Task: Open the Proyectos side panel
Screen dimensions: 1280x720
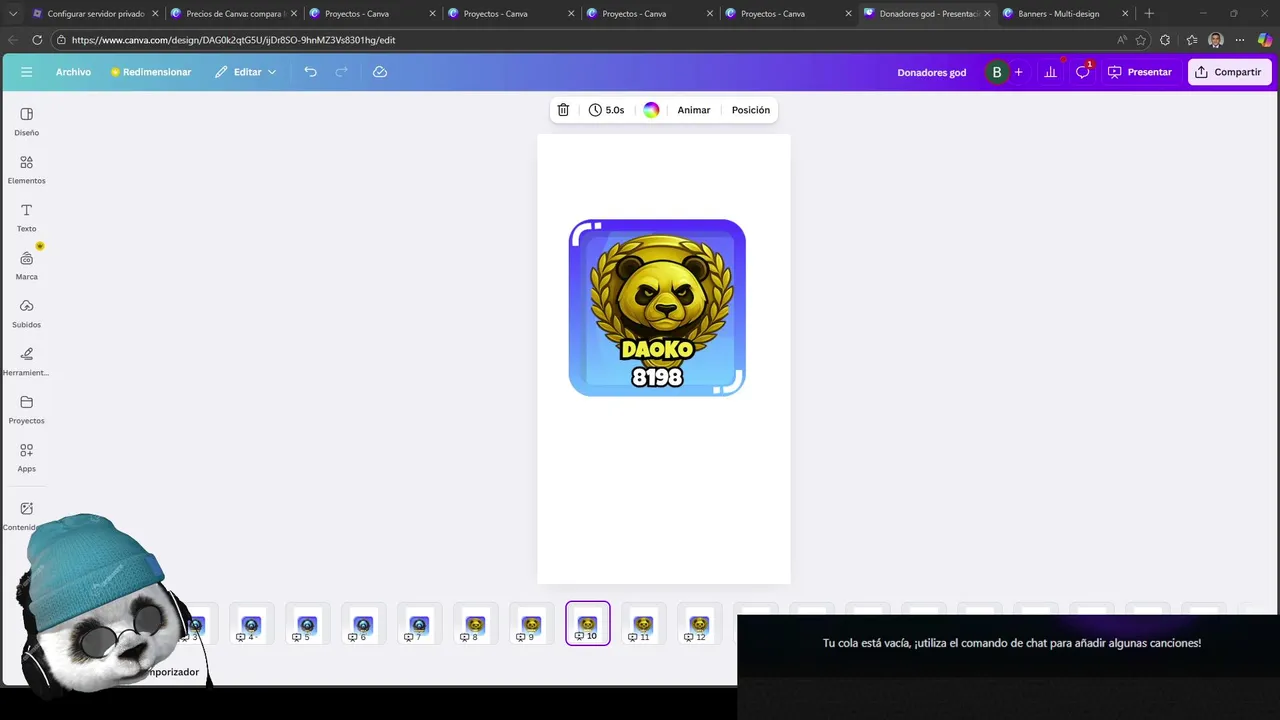Action: point(27,410)
